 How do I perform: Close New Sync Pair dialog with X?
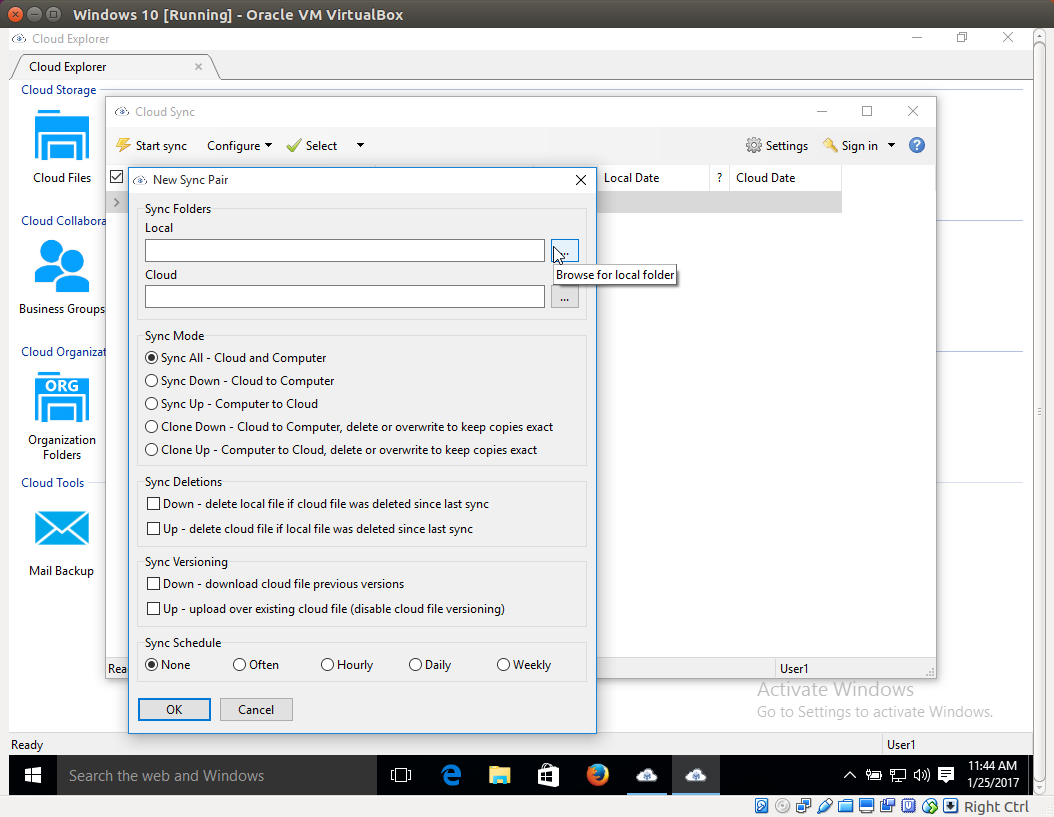[581, 180]
